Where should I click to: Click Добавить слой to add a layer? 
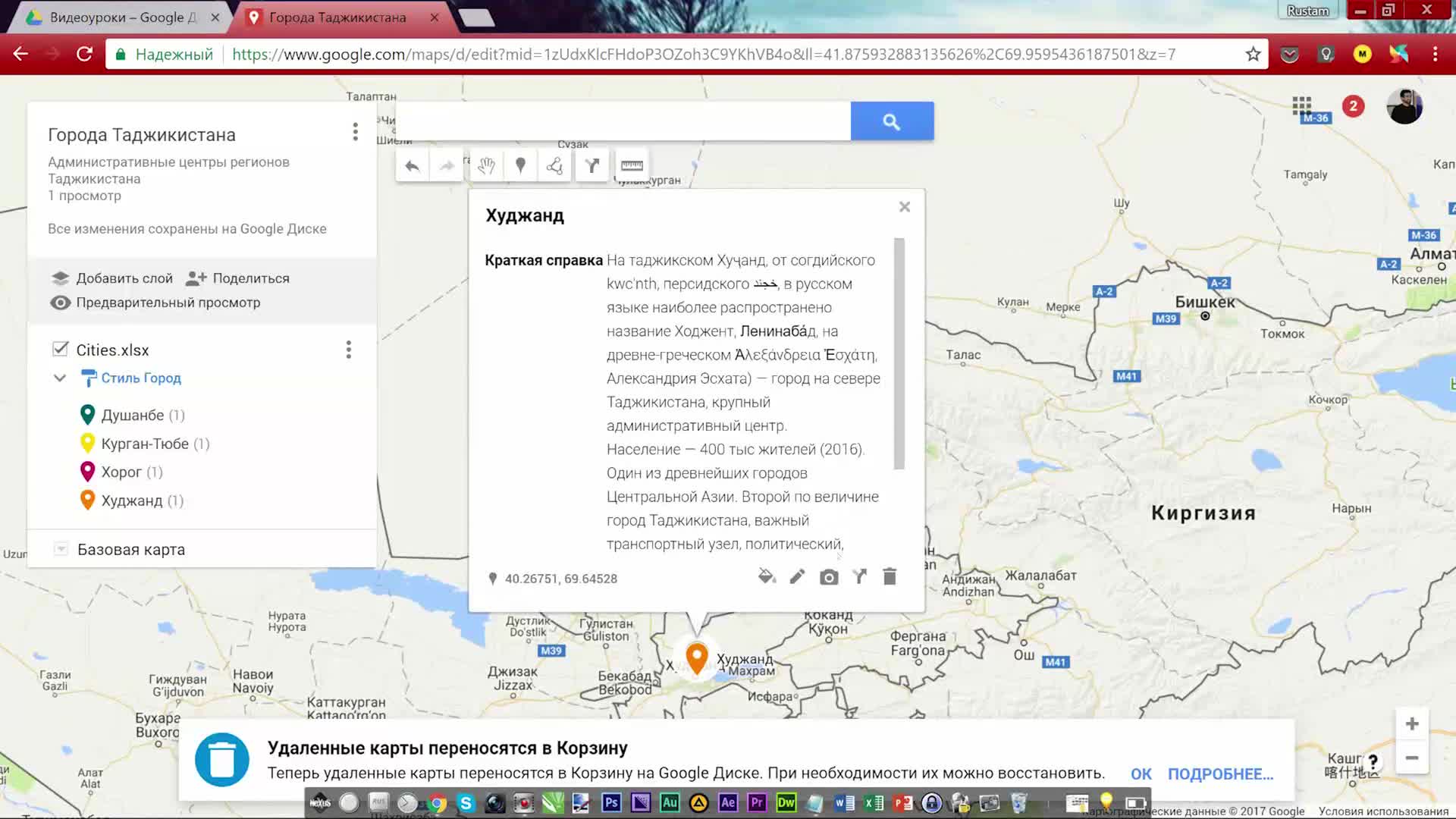(x=112, y=278)
